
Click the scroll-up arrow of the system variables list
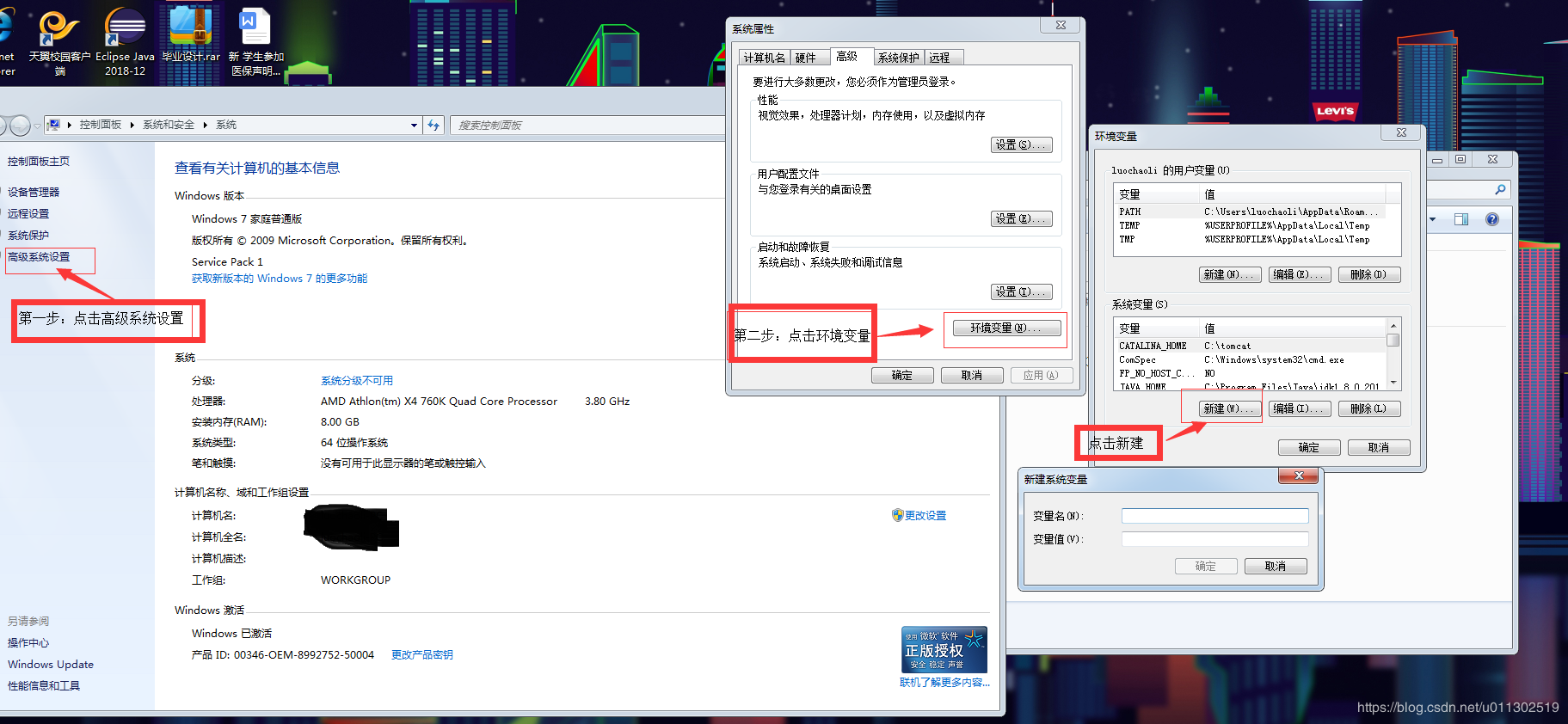click(x=1393, y=326)
